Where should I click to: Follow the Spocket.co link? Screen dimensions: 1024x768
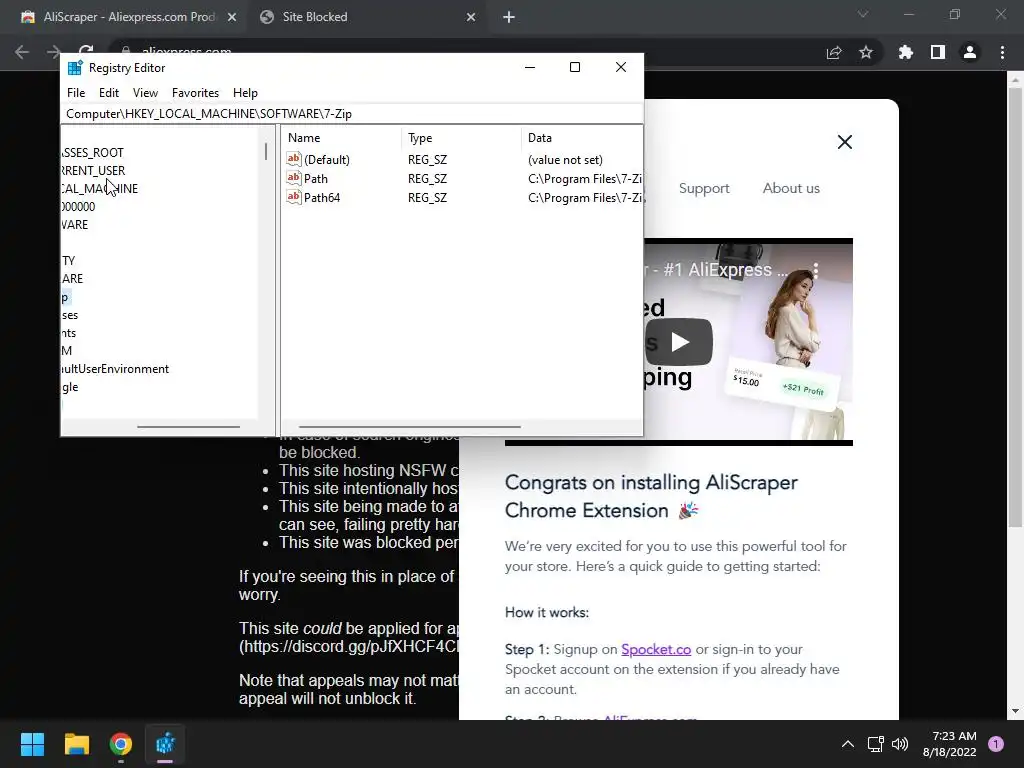(656, 649)
